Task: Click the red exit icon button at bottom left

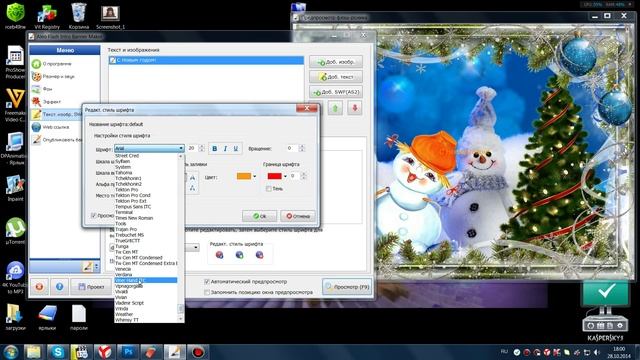Action: point(39,287)
